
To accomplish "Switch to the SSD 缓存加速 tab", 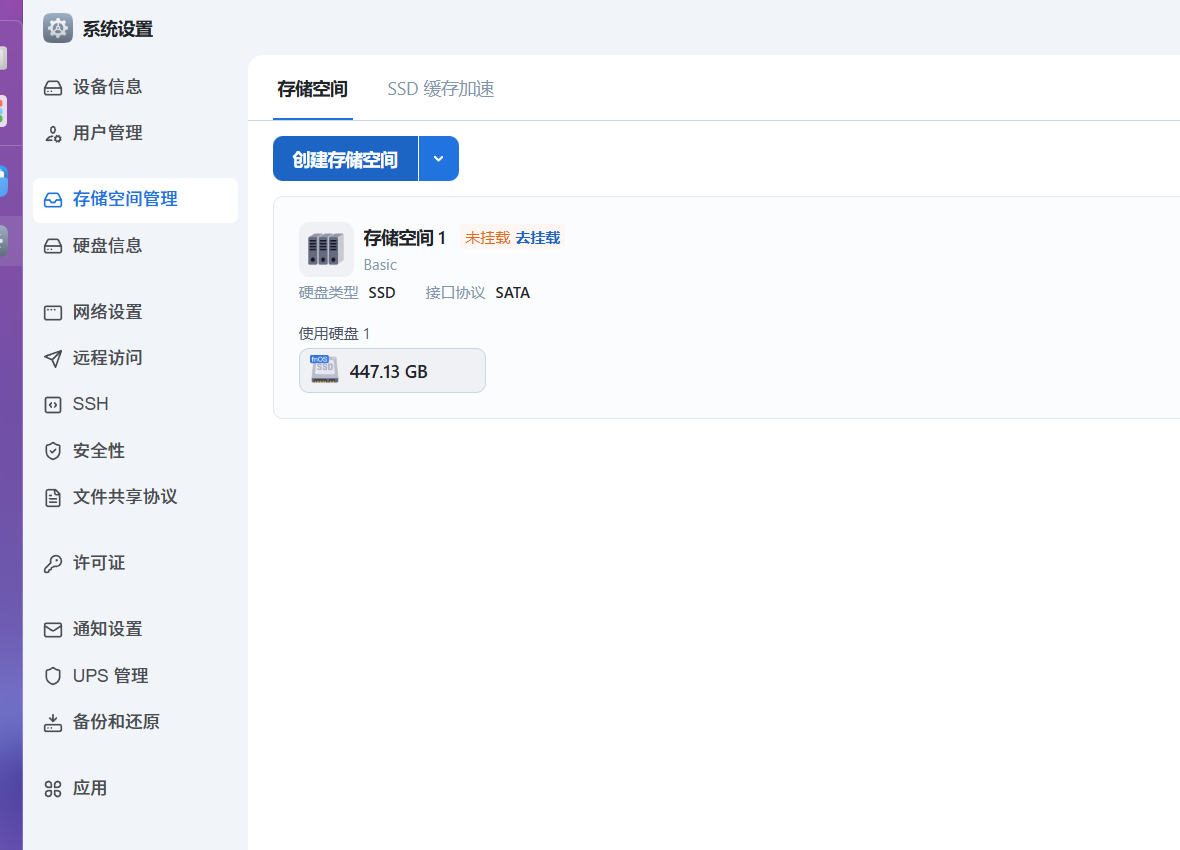I will (440, 89).
